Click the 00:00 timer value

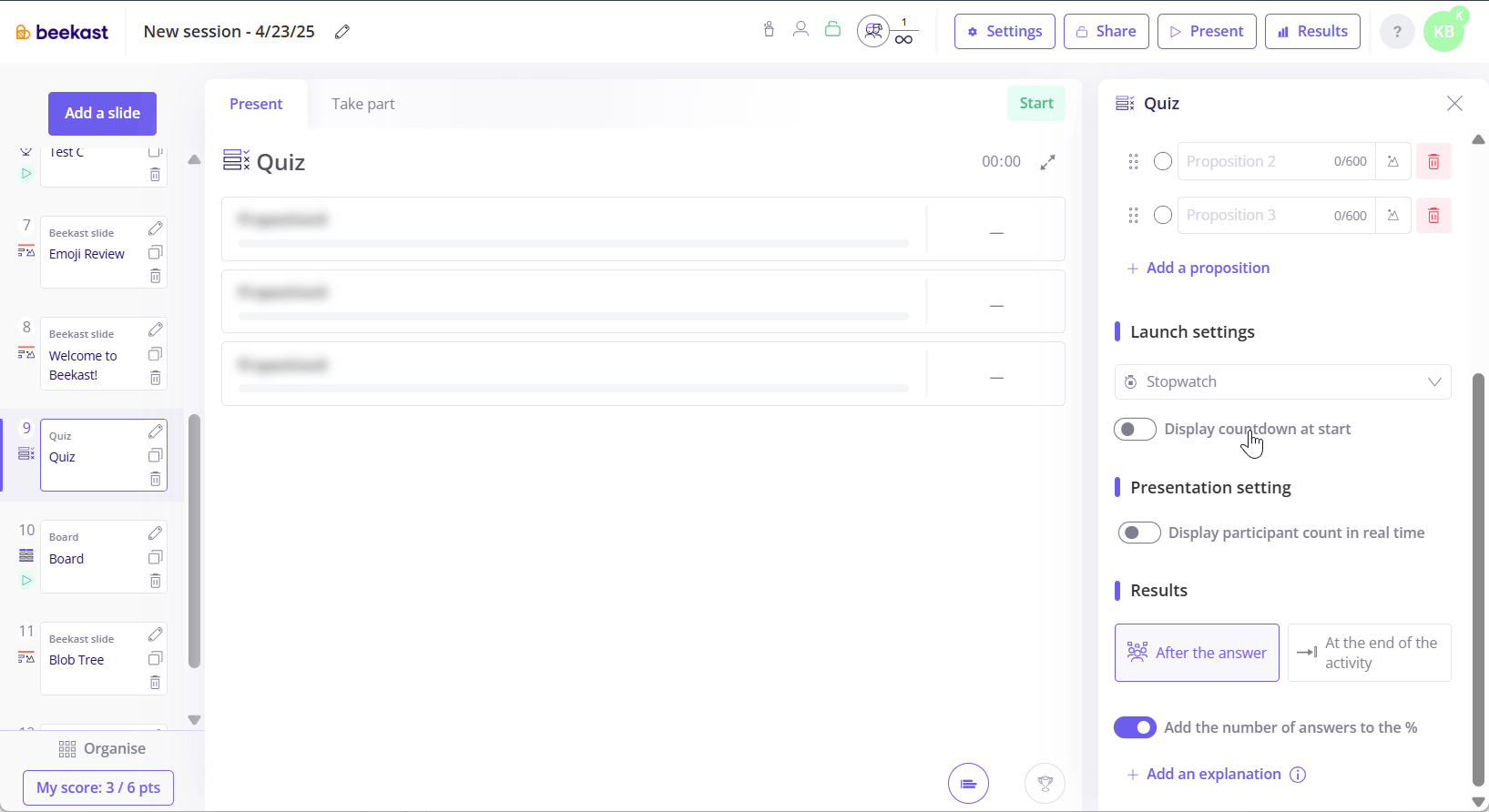point(1001,162)
